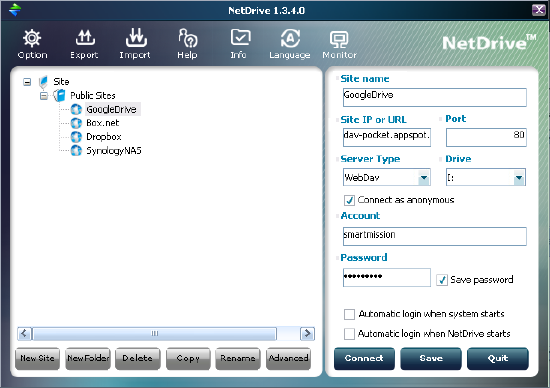Open the Server Type dropdown
Viewport: 550px width, 388px height.
point(424,177)
